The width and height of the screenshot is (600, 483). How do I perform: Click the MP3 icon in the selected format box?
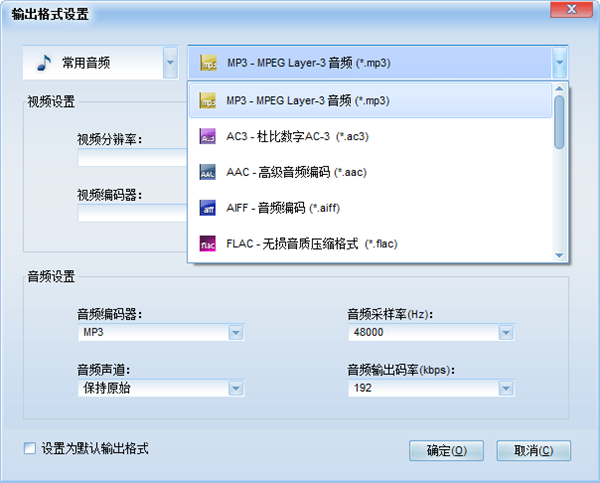[x=208, y=63]
